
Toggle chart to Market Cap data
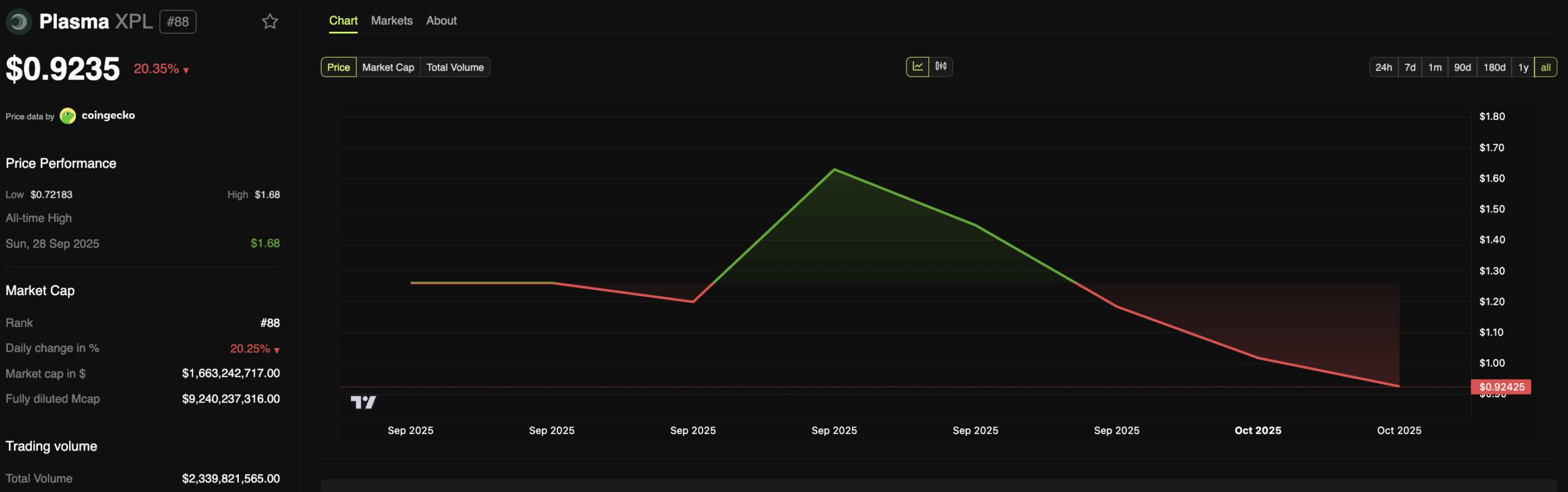coord(388,67)
